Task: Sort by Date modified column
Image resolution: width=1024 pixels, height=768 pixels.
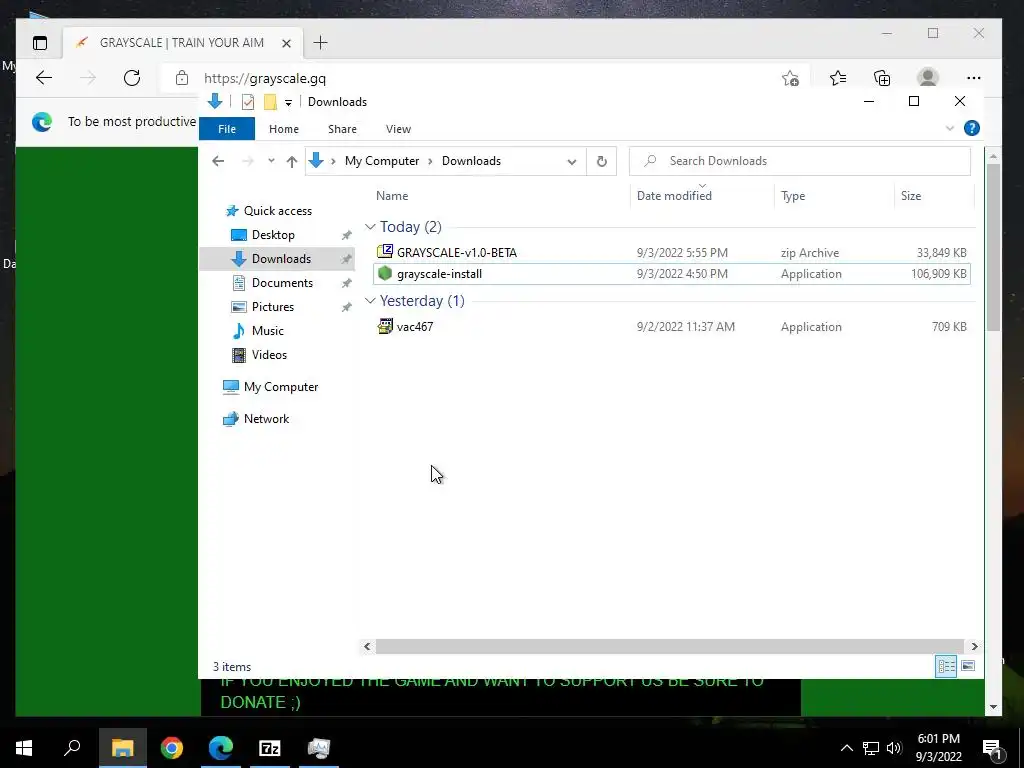Action: 674,196
